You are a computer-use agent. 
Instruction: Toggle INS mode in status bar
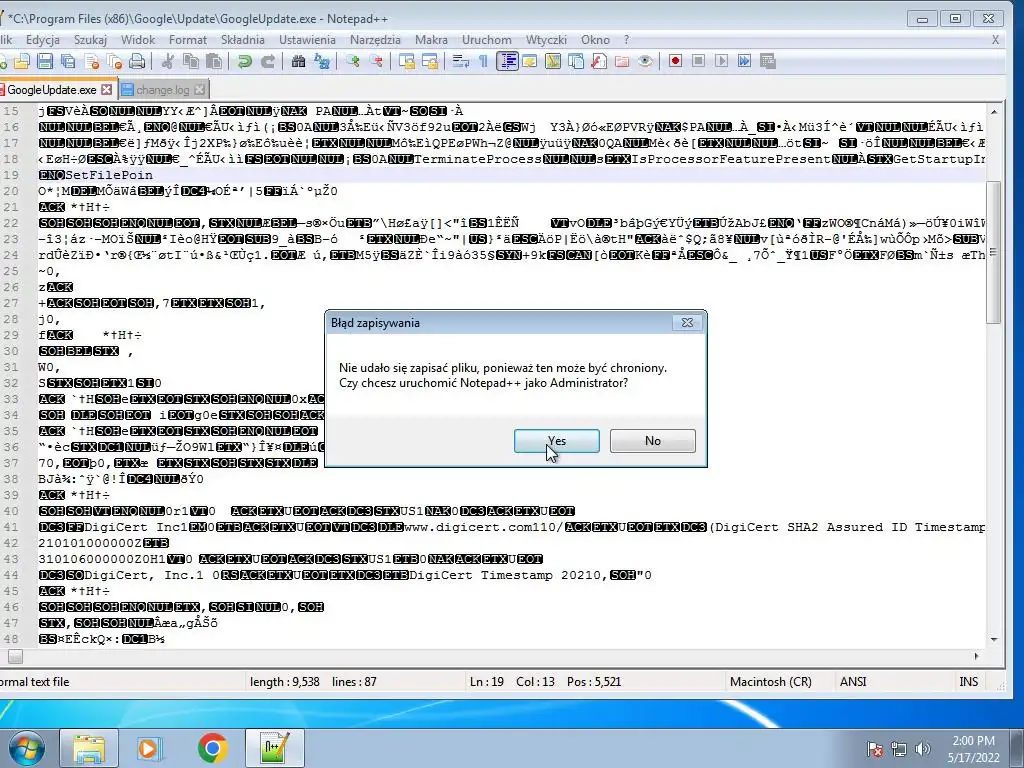tap(968, 682)
